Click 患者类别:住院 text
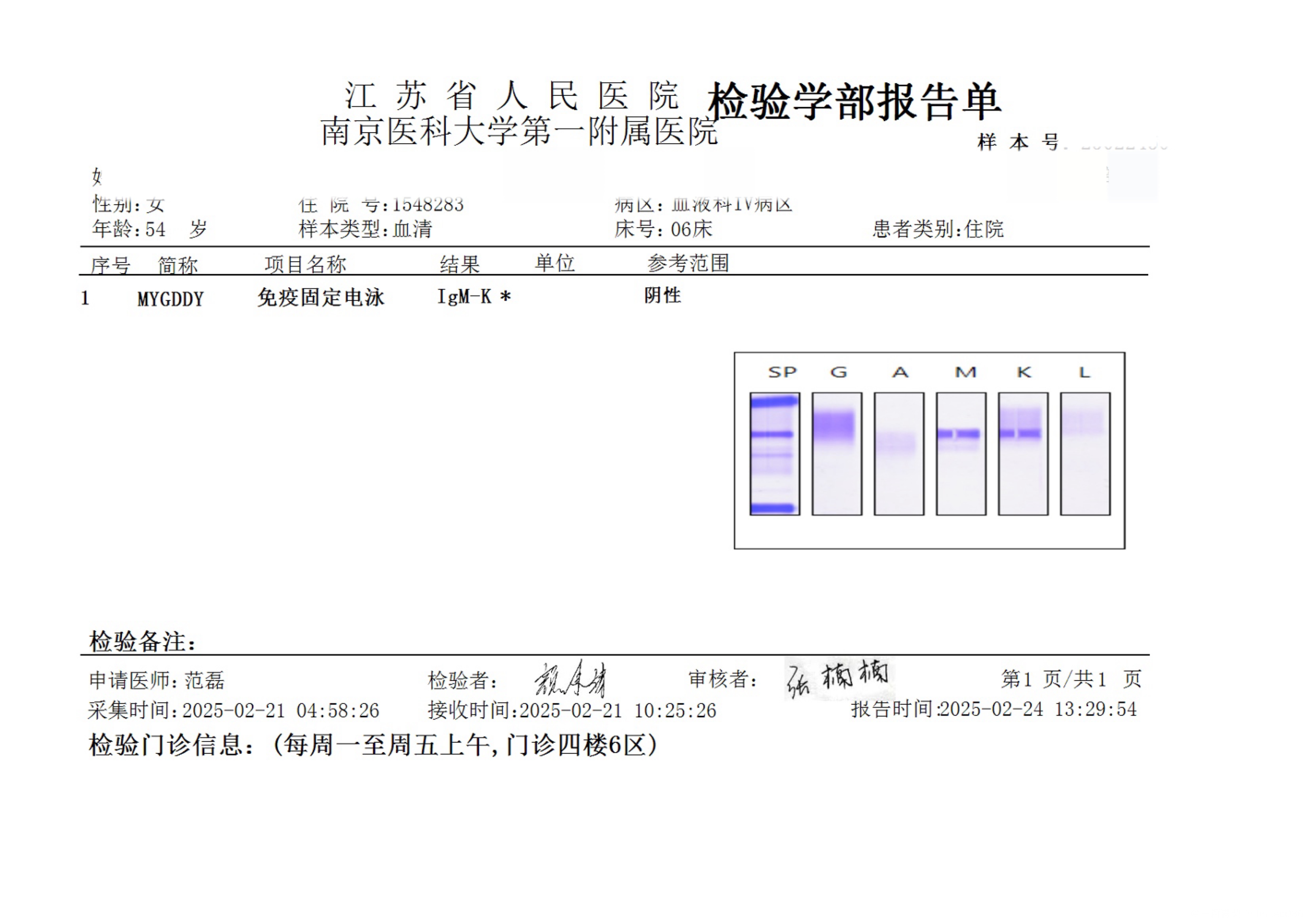Viewport: 1309px width, 924px height. point(938,229)
